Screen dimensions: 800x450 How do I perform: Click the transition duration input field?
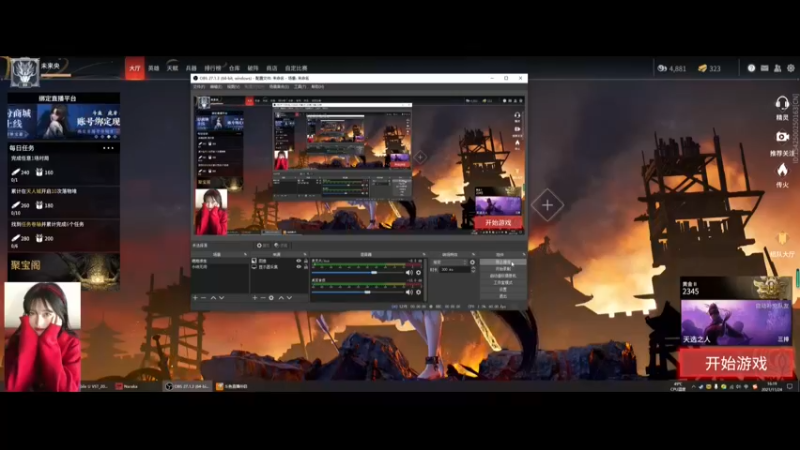[x=454, y=269]
